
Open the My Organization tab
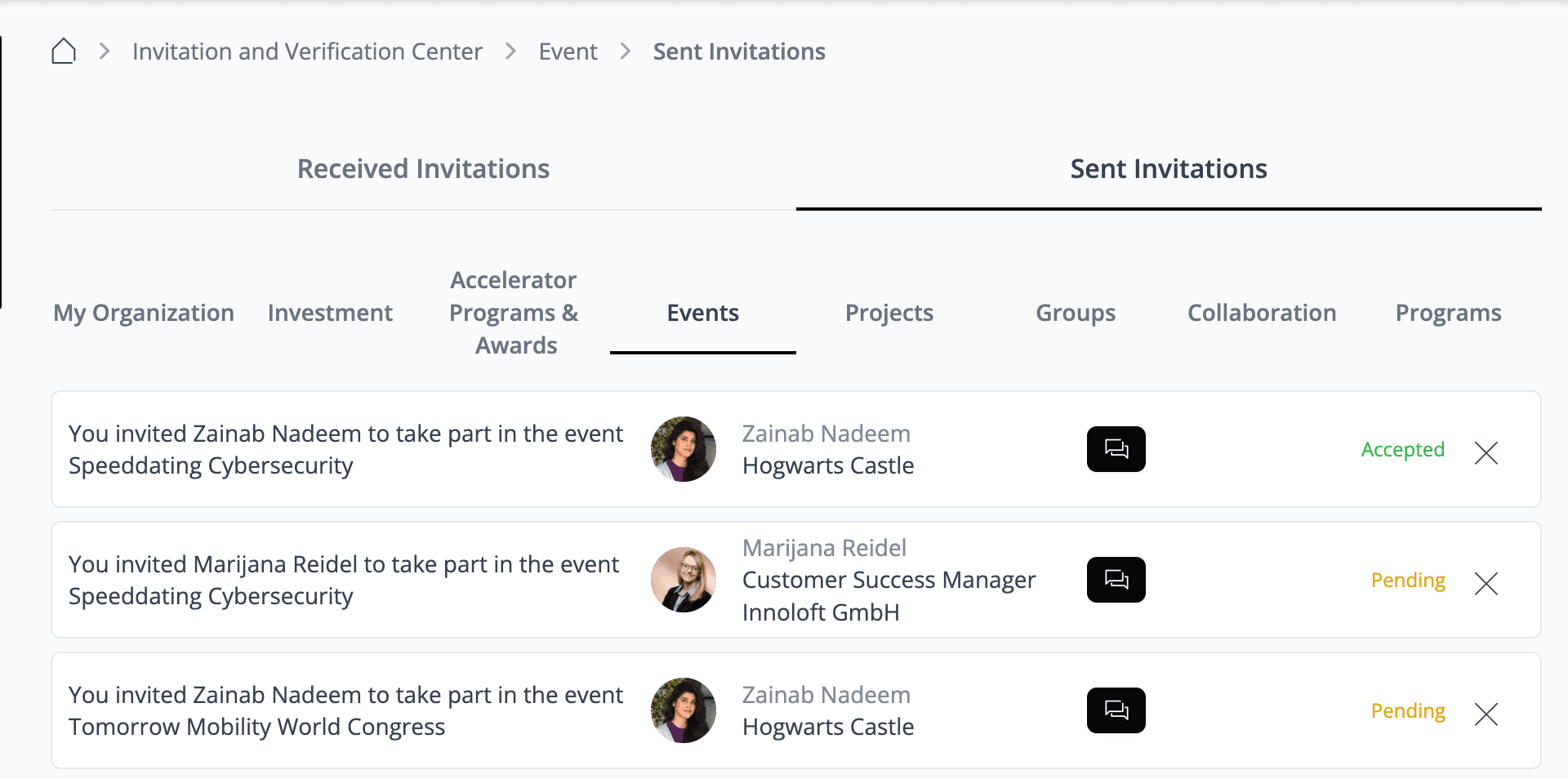[x=144, y=313]
